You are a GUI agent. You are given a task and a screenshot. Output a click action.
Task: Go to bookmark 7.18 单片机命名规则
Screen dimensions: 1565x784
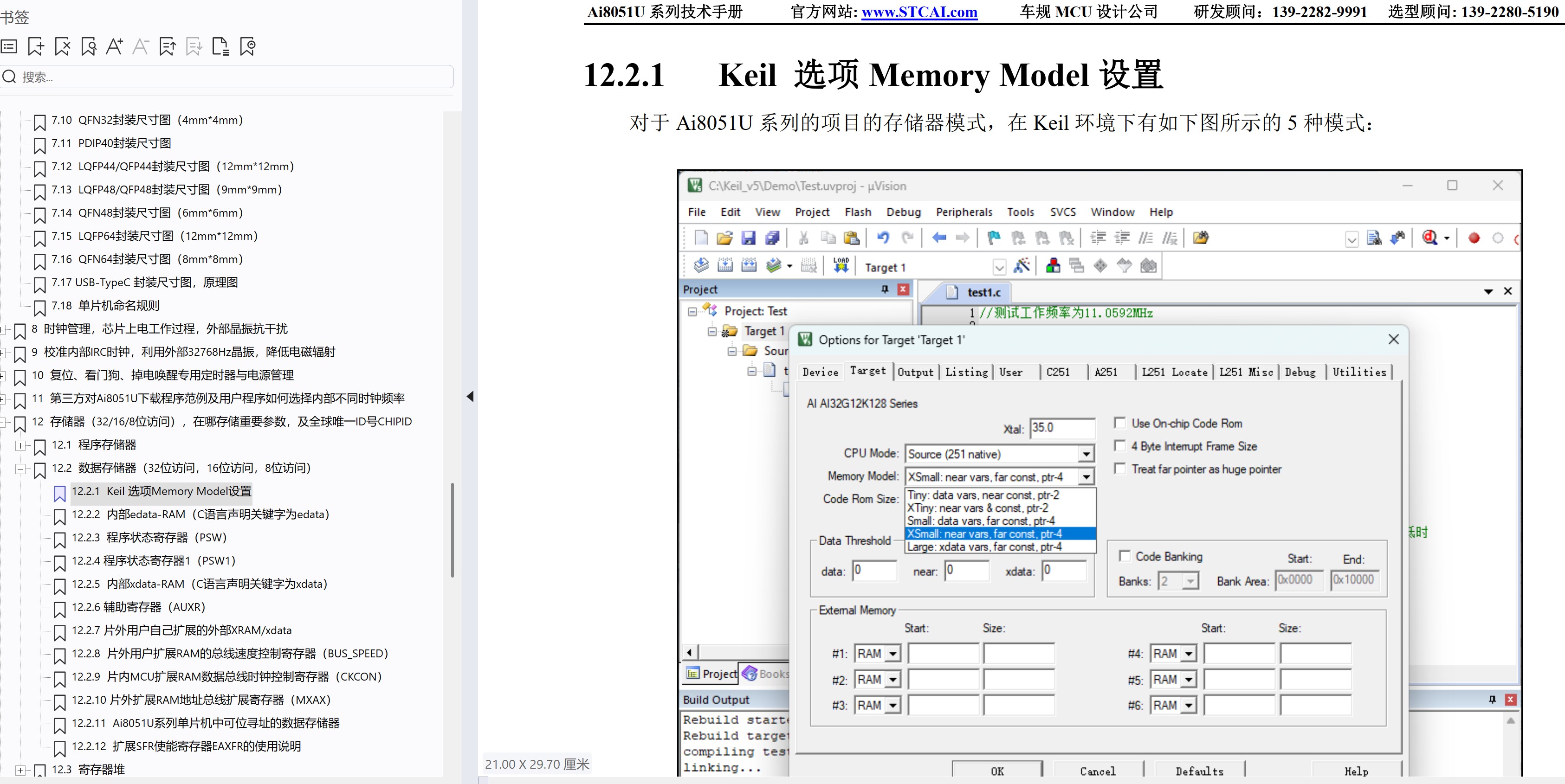pyautogui.click(x=105, y=305)
